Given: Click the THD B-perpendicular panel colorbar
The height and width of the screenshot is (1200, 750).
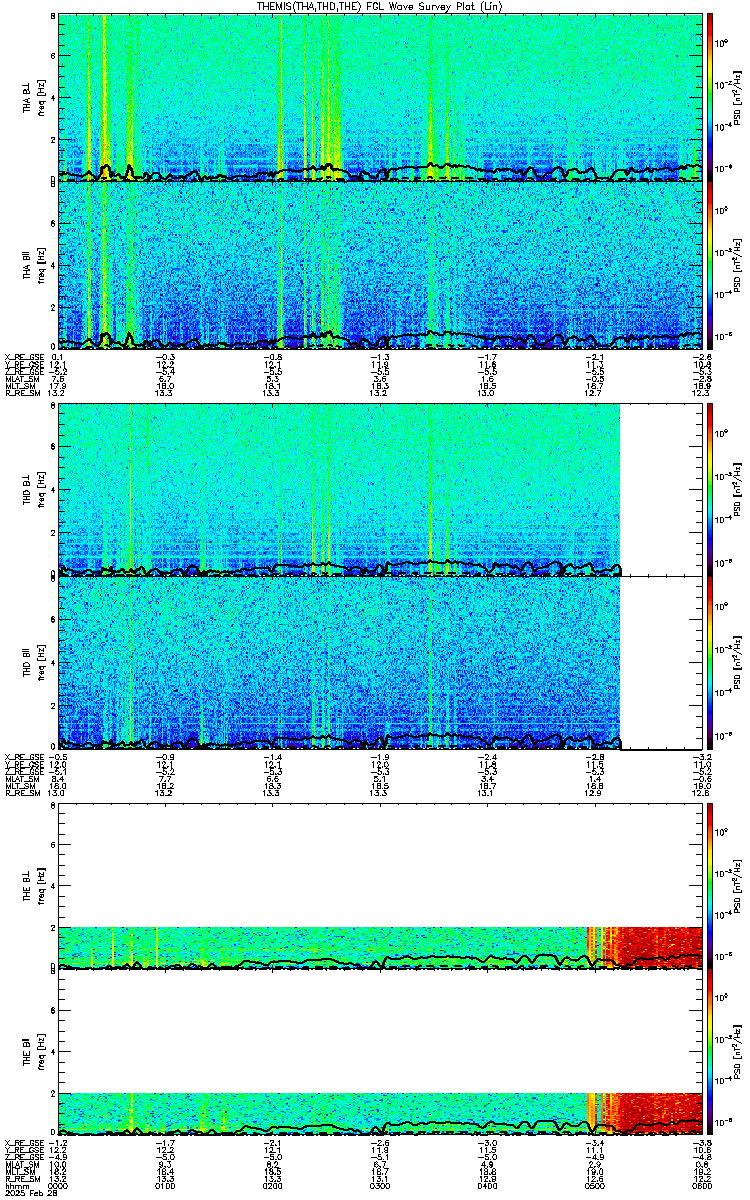Looking at the screenshot, I should pos(711,488).
